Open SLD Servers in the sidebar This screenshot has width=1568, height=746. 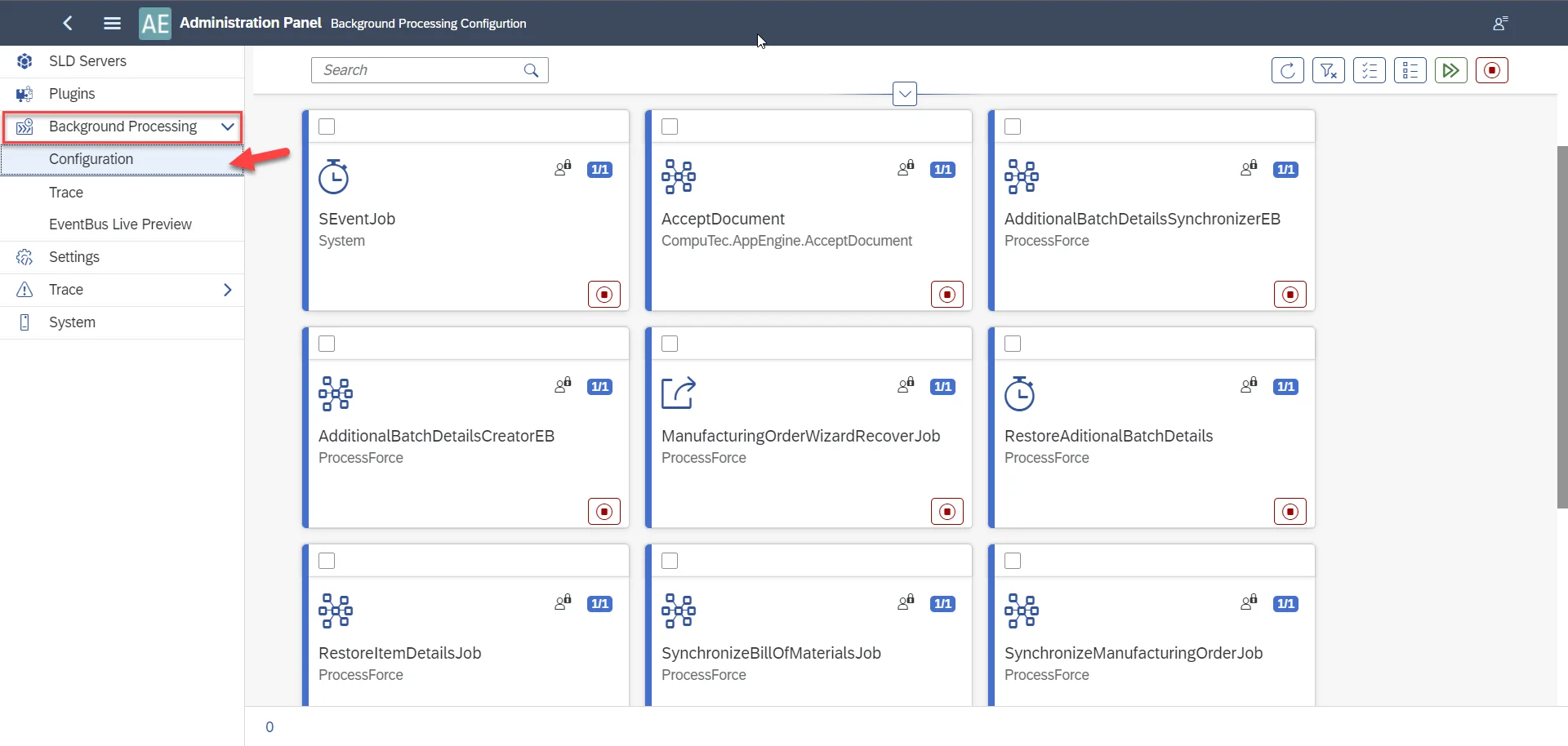87,61
